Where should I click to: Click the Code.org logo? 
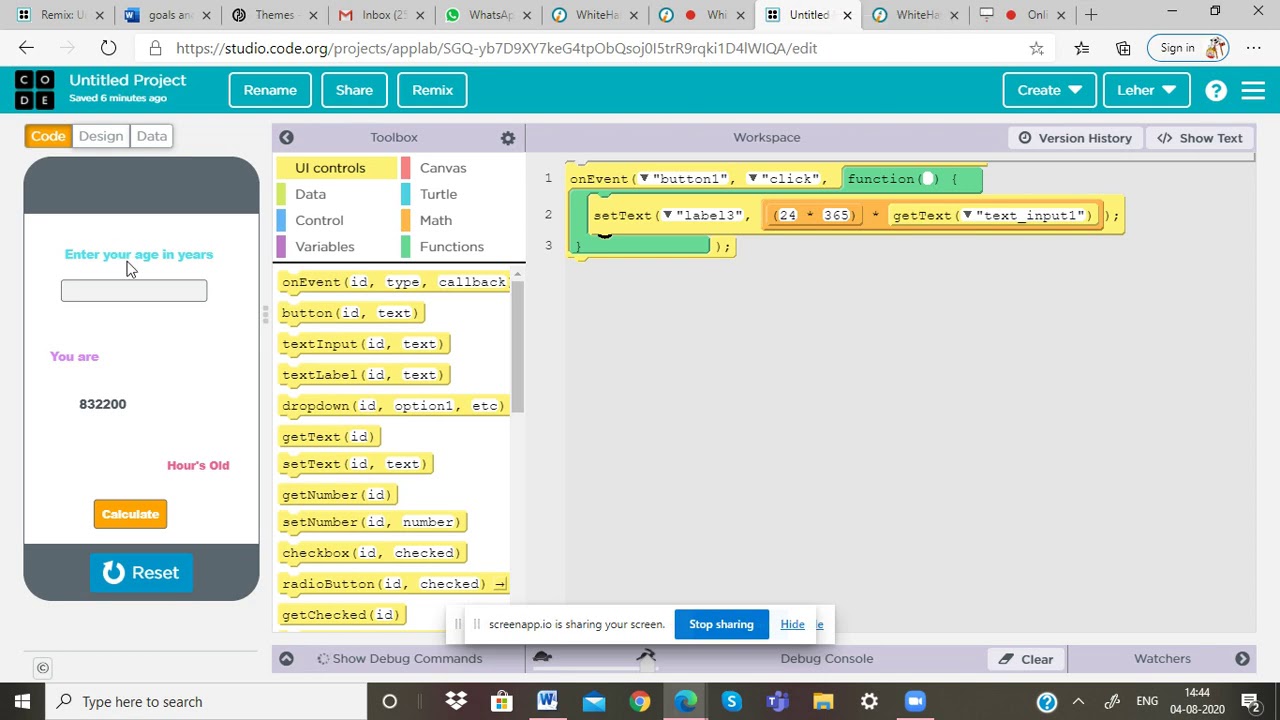[x=35, y=90]
